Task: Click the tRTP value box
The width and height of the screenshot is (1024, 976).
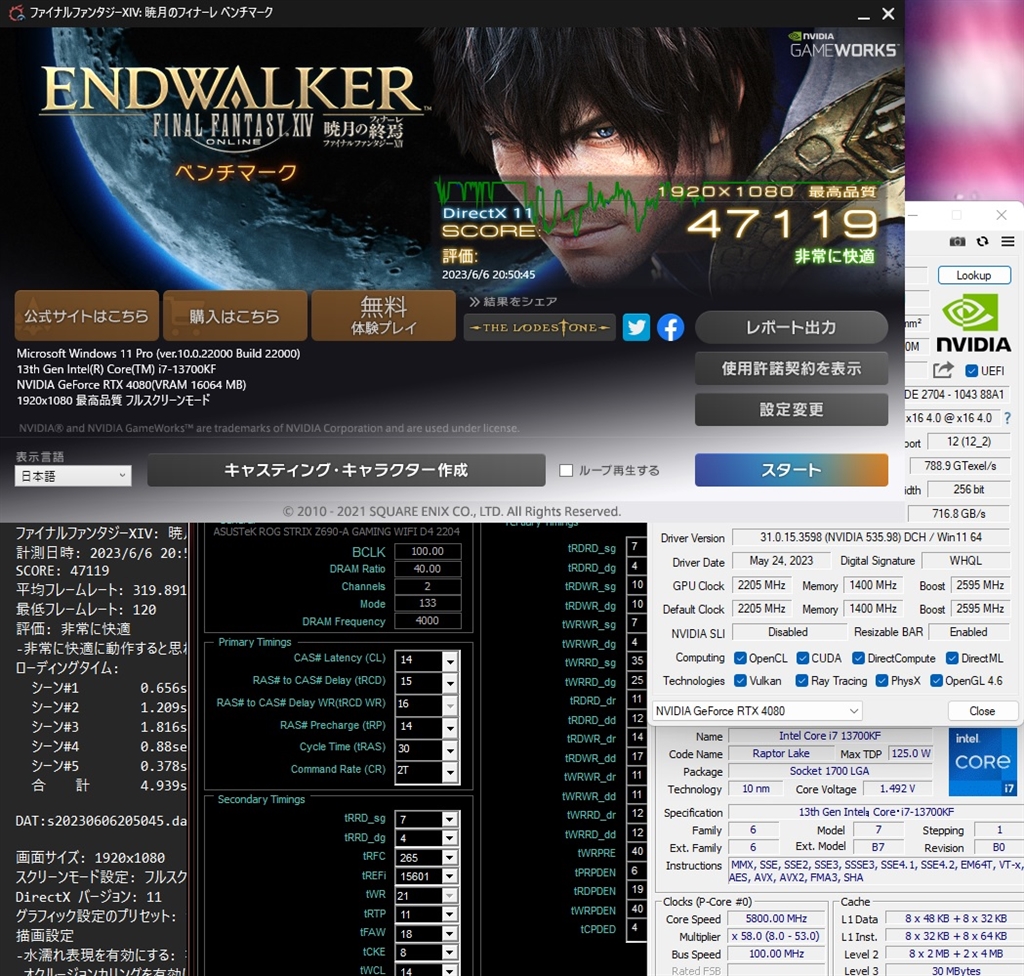Action: [x=419, y=915]
